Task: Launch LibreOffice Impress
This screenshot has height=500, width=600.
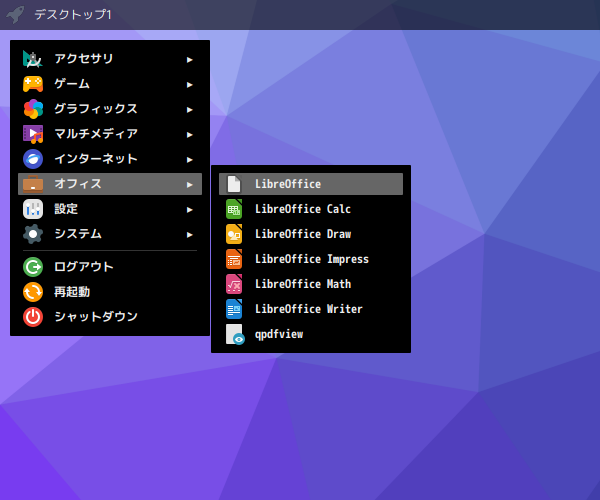Action: pos(311,259)
